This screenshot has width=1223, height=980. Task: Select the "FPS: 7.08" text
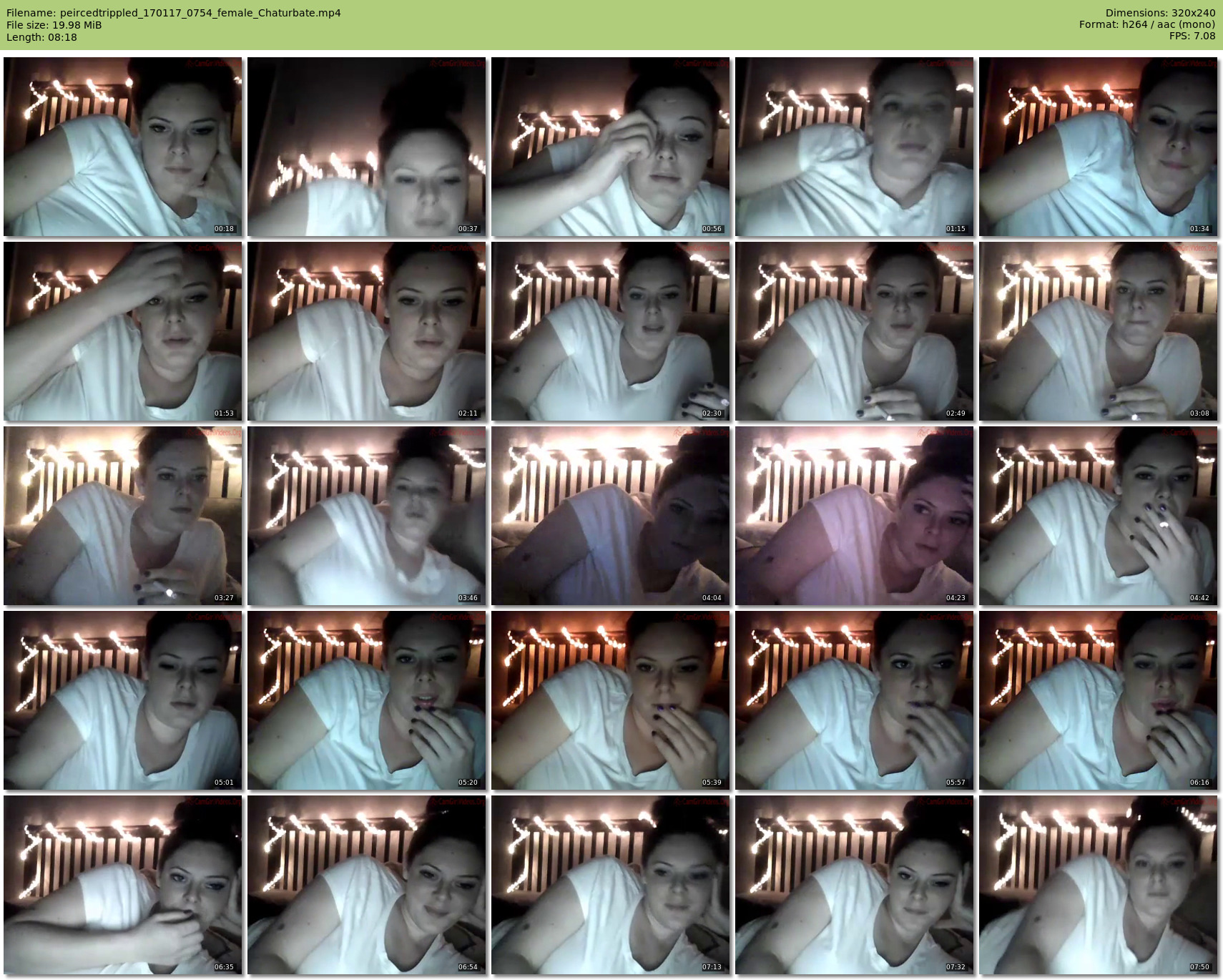1192,36
